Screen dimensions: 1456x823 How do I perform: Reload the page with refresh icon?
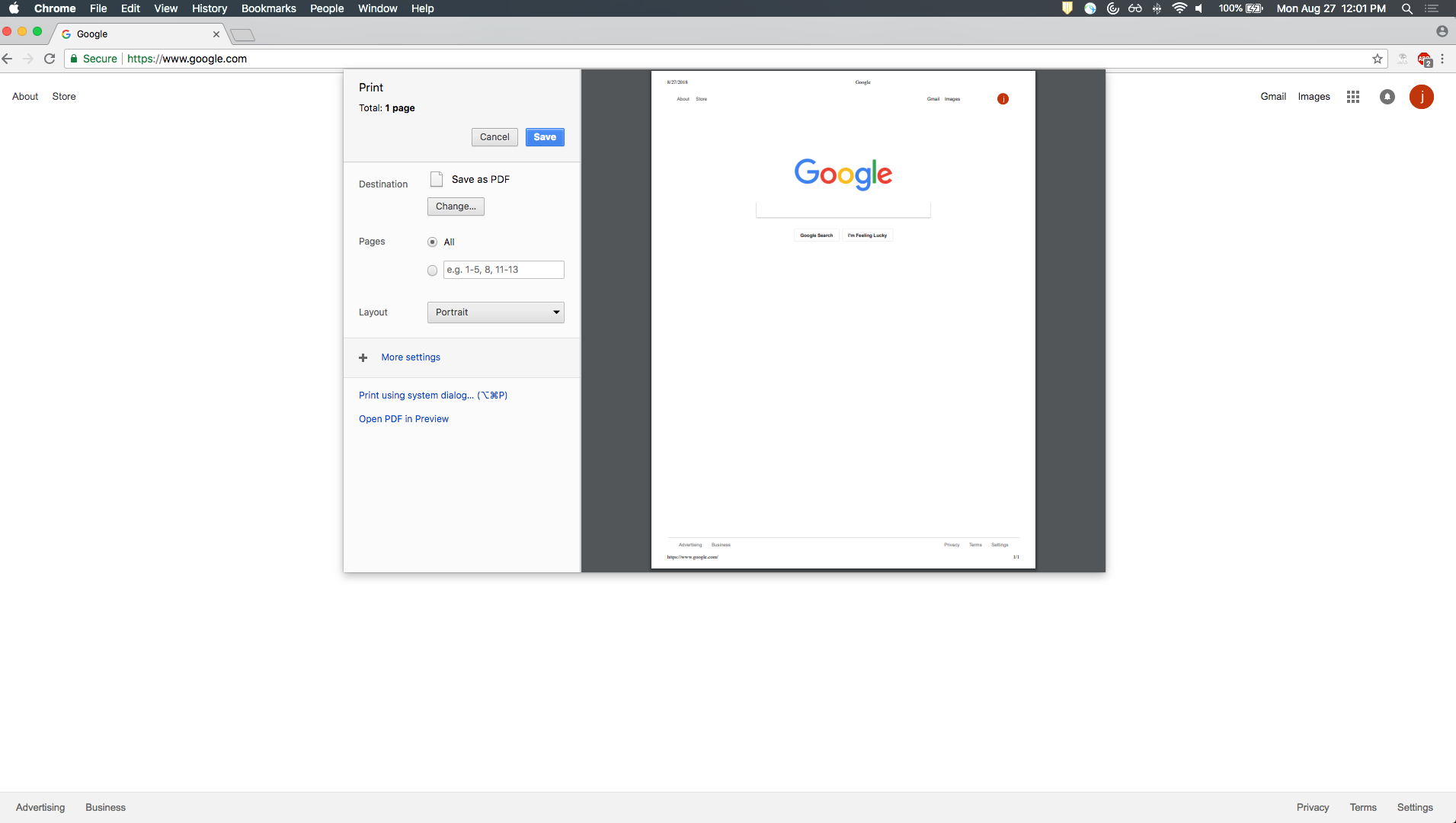click(x=50, y=59)
